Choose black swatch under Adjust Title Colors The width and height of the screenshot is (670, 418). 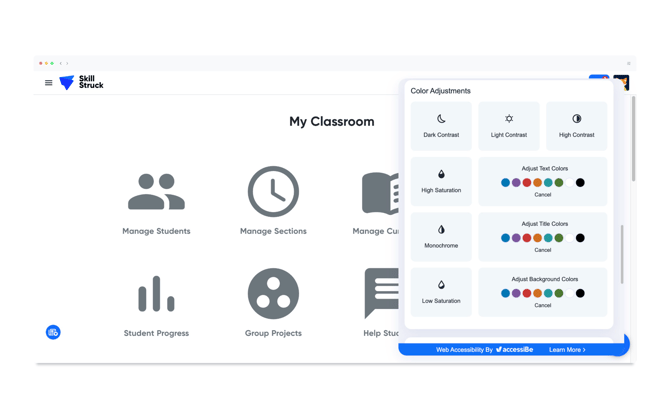pos(580,238)
